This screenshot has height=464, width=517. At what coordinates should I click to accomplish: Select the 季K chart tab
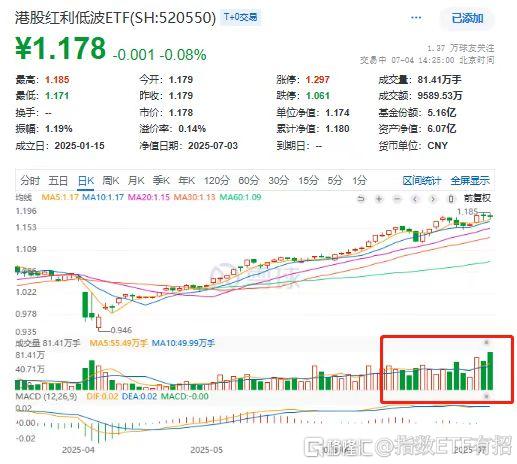click(x=161, y=181)
